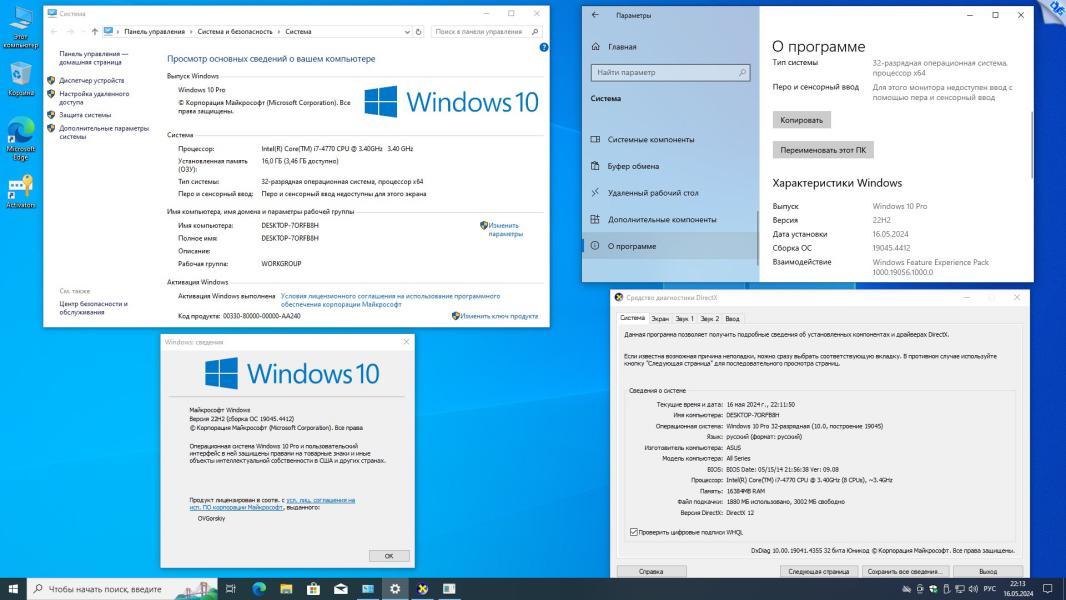
Task: Expand chevron after 'Панель управления' breadcrumb
Action: point(191,32)
